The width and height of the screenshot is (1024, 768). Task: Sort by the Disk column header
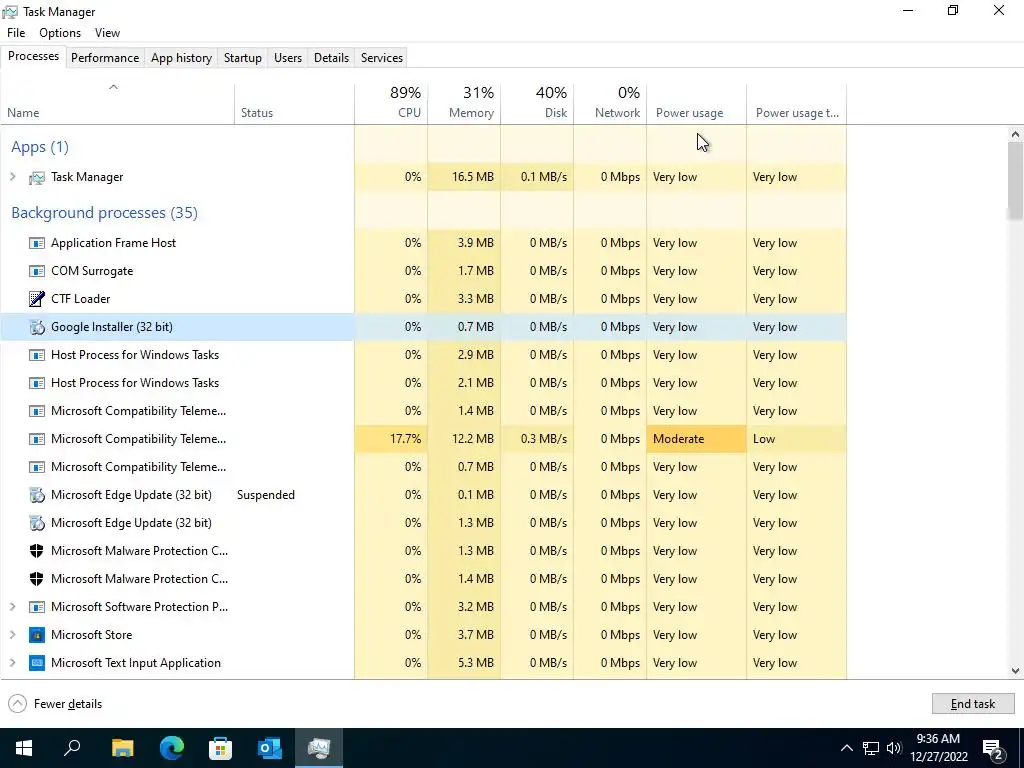point(537,104)
